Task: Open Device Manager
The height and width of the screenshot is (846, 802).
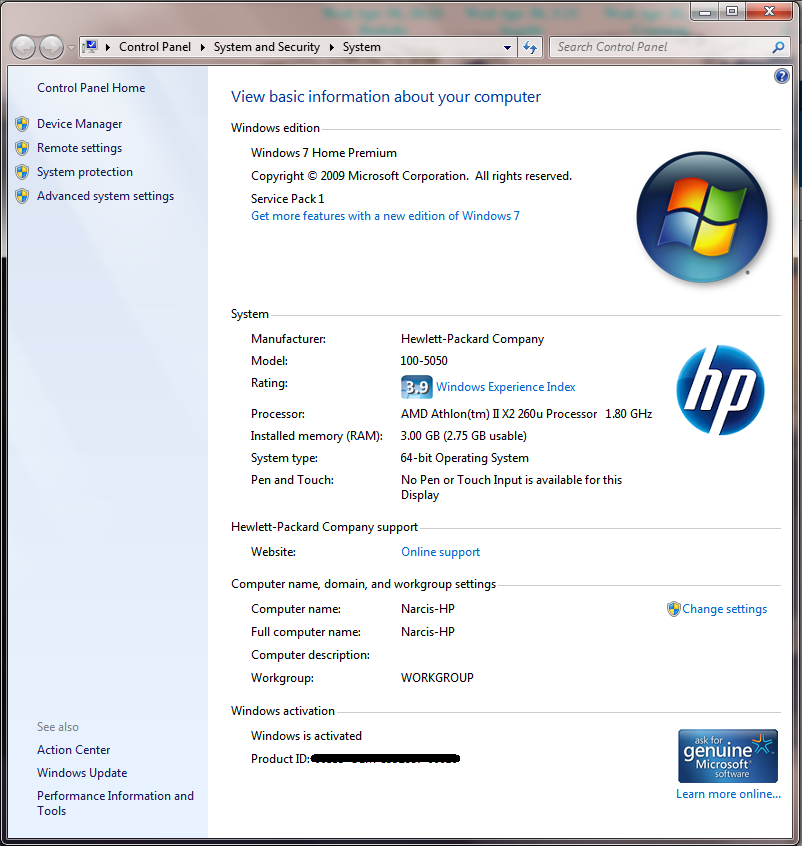Action: [x=79, y=124]
